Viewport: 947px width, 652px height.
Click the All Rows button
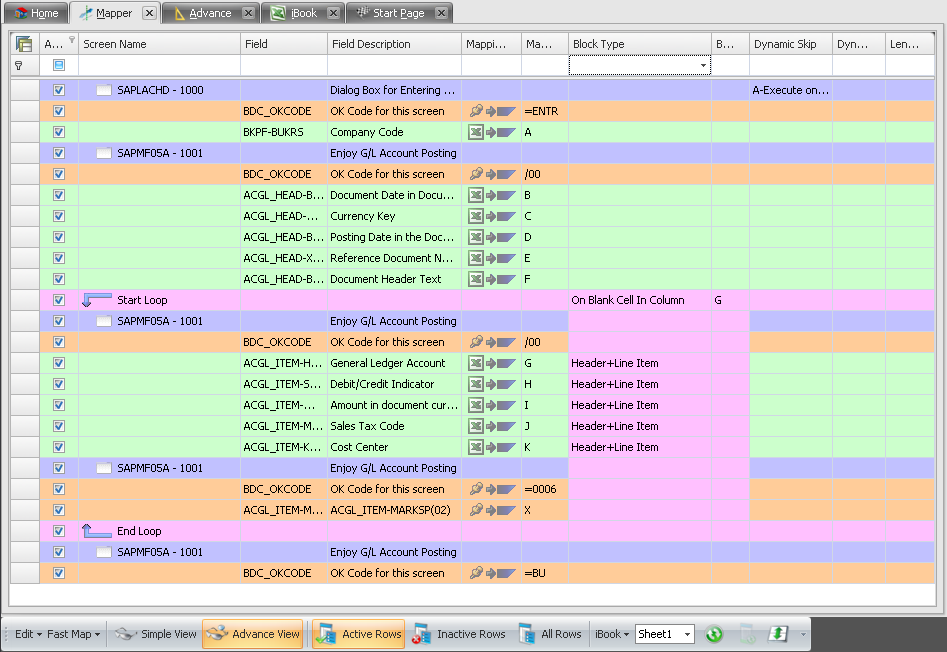point(553,634)
